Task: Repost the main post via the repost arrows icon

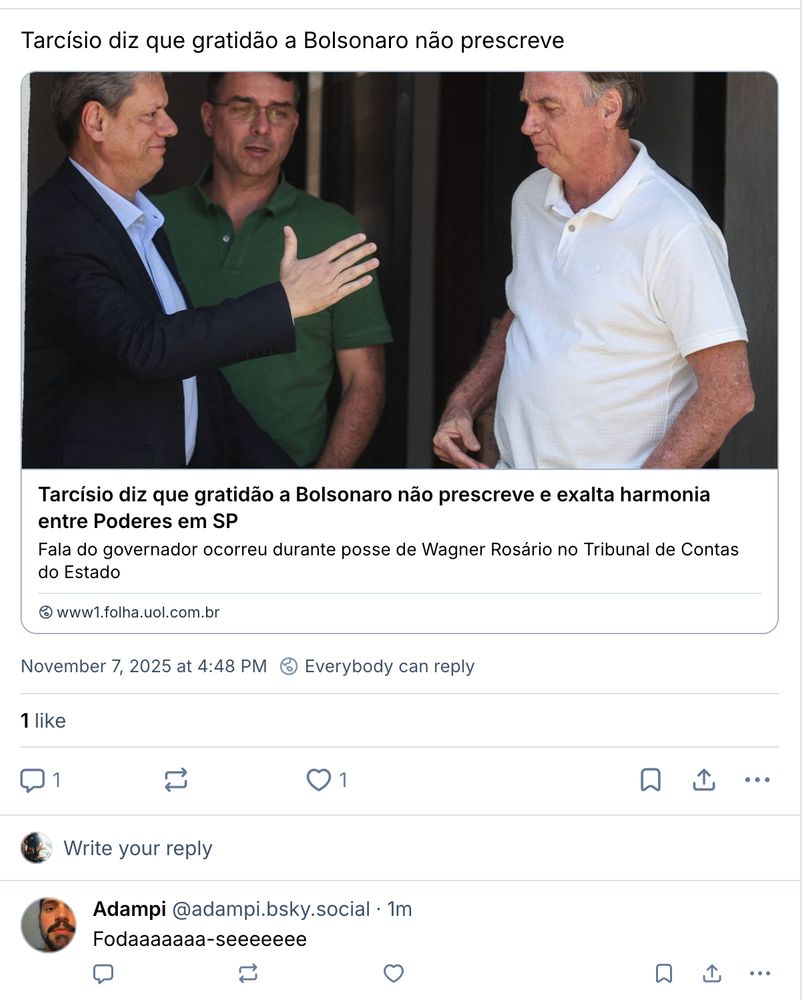Action: [x=176, y=780]
